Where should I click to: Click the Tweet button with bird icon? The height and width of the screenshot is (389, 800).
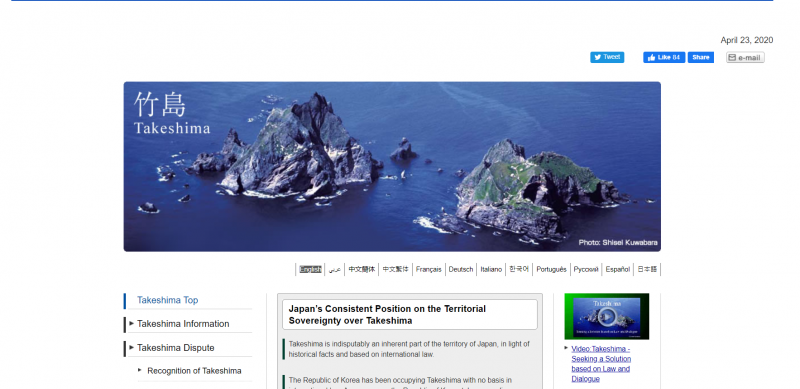click(607, 57)
